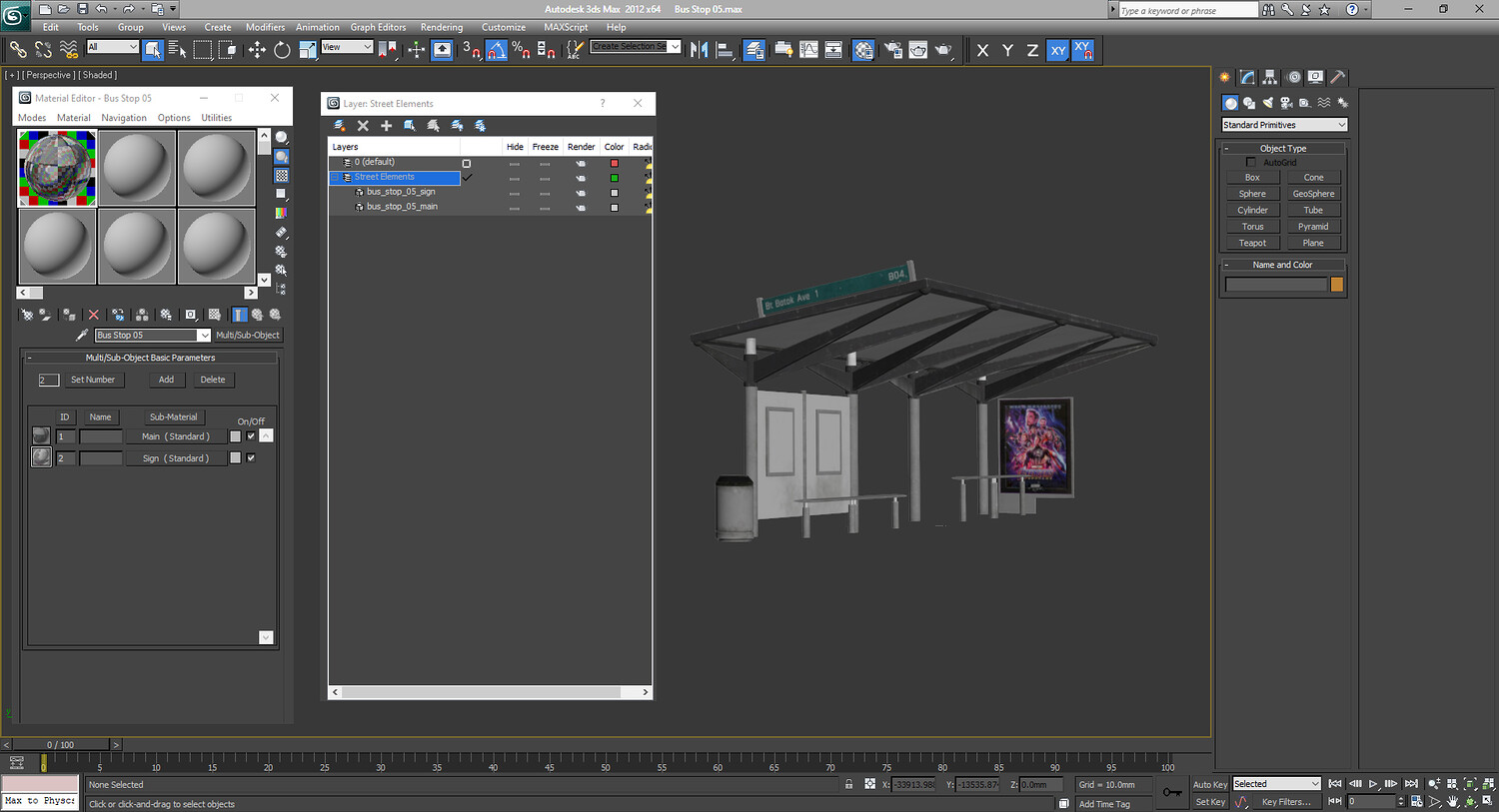Viewport: 1499px width, 812px height.
Task: Toggle Background checker in Material Editor
Action: tap(282, 175)
